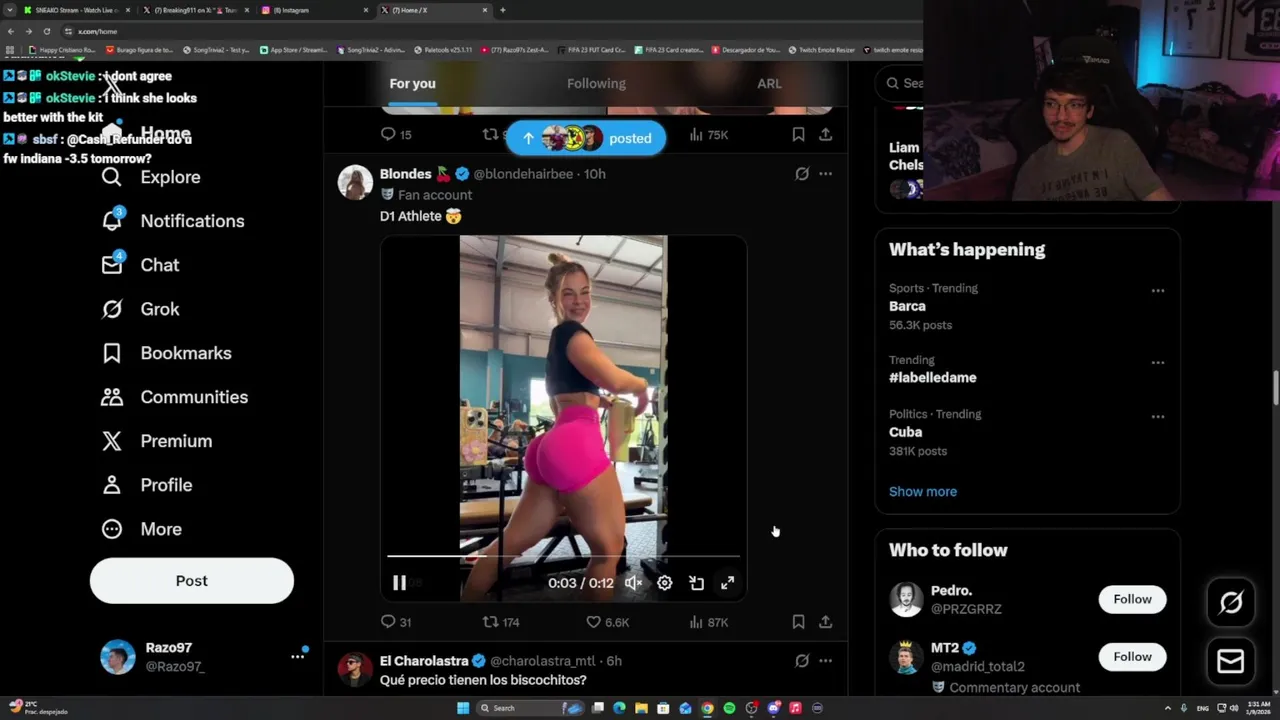Open Notifications bell icon

[112, 220]
